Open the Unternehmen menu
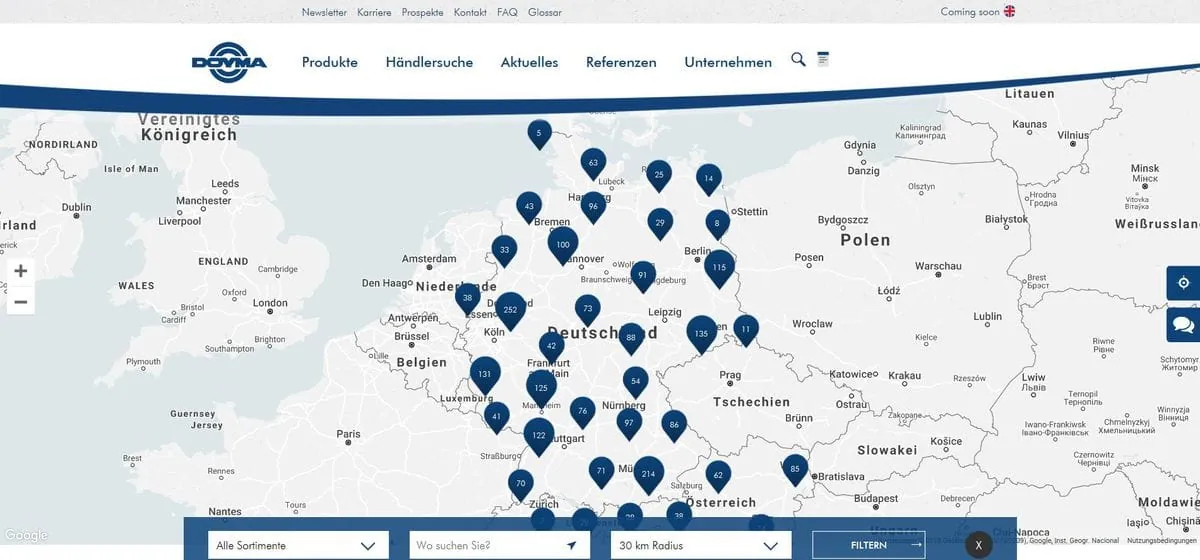 coord(728,62)
